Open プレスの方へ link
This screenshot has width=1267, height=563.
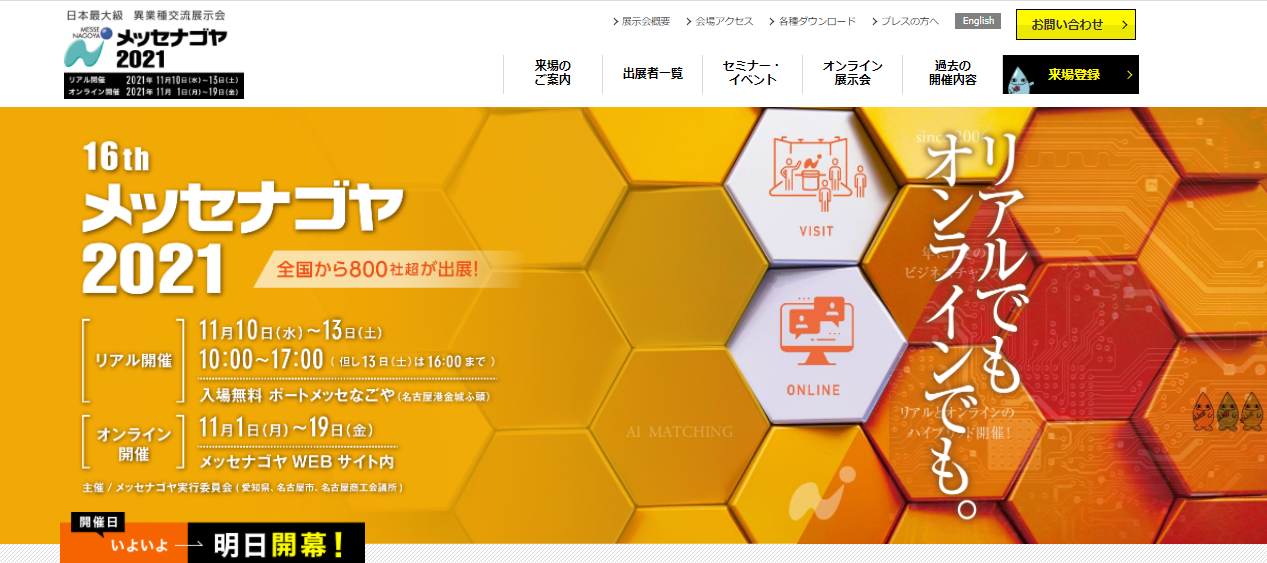tap(910, 22)
